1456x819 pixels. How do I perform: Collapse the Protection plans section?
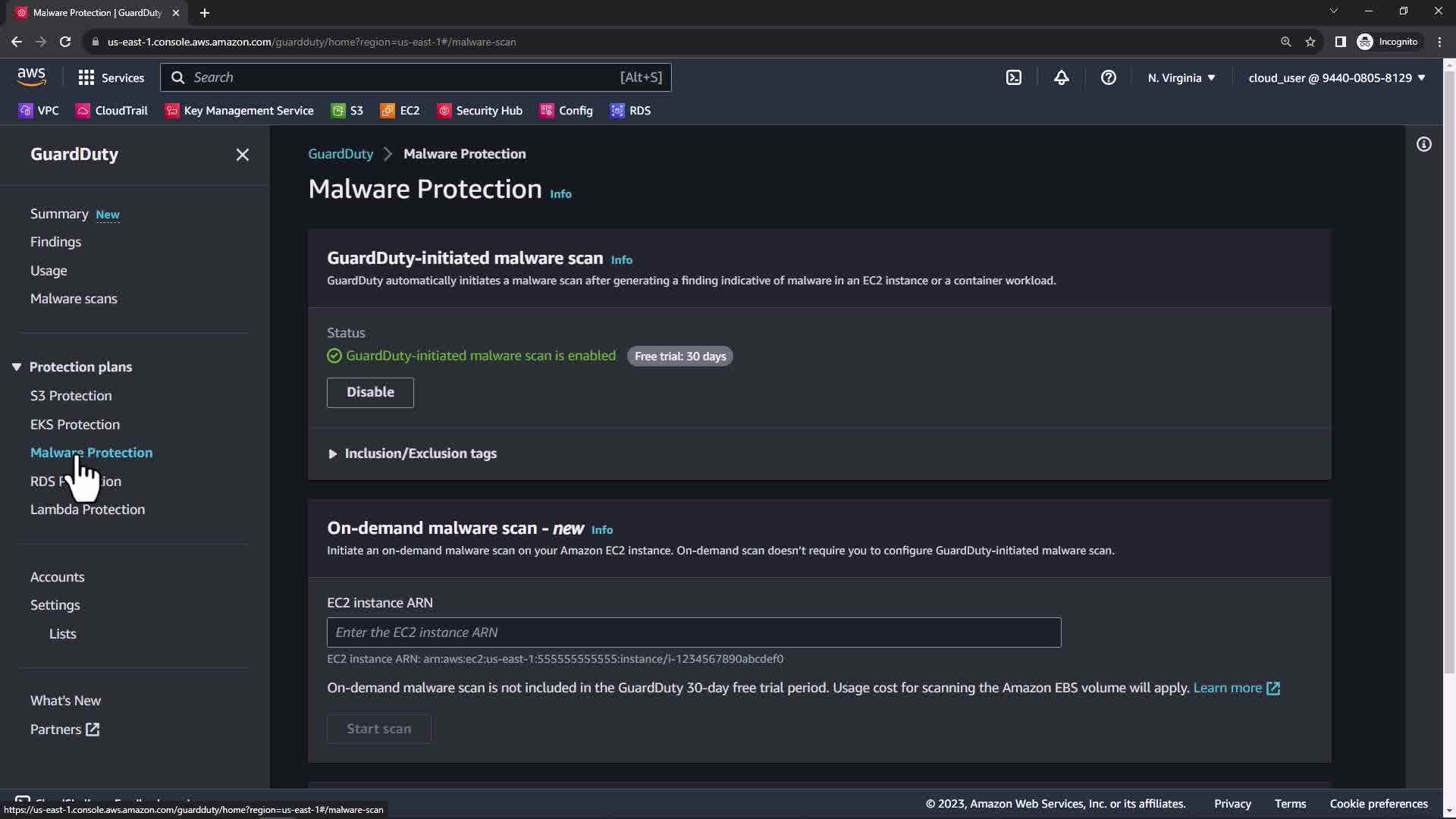(x=17, y=367)
